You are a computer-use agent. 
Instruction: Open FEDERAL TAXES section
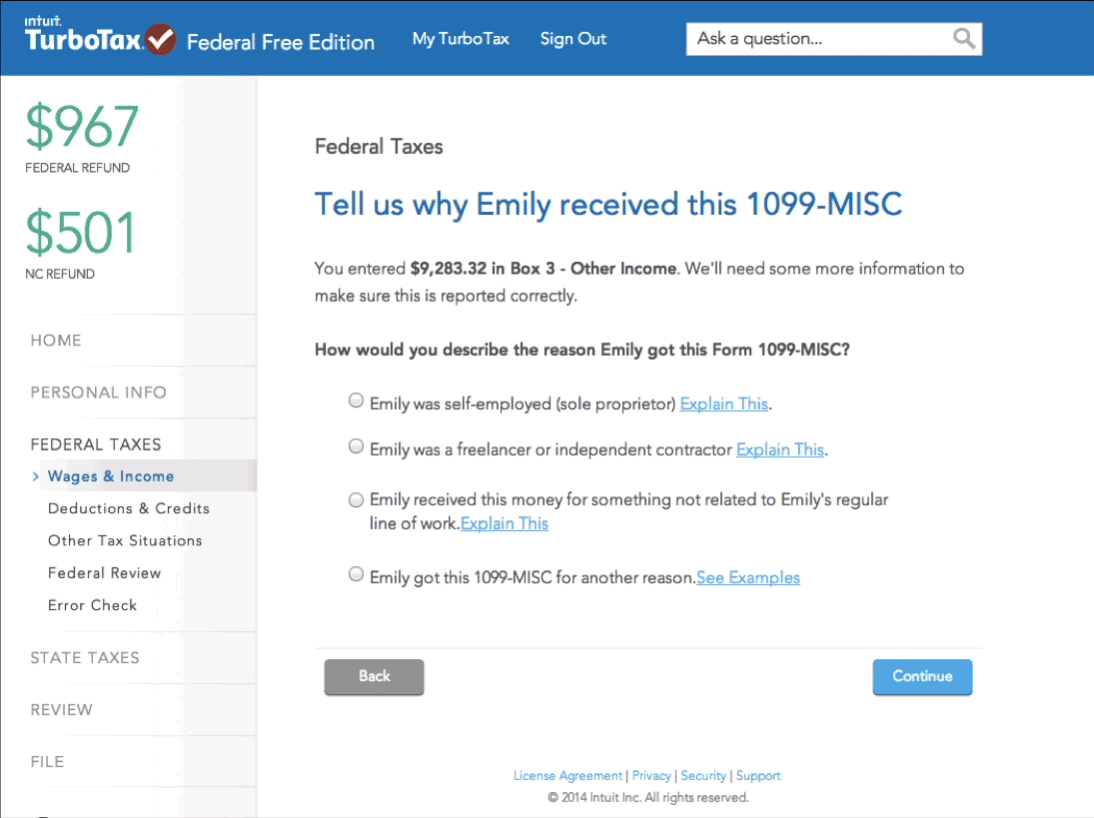click(96, 445)
